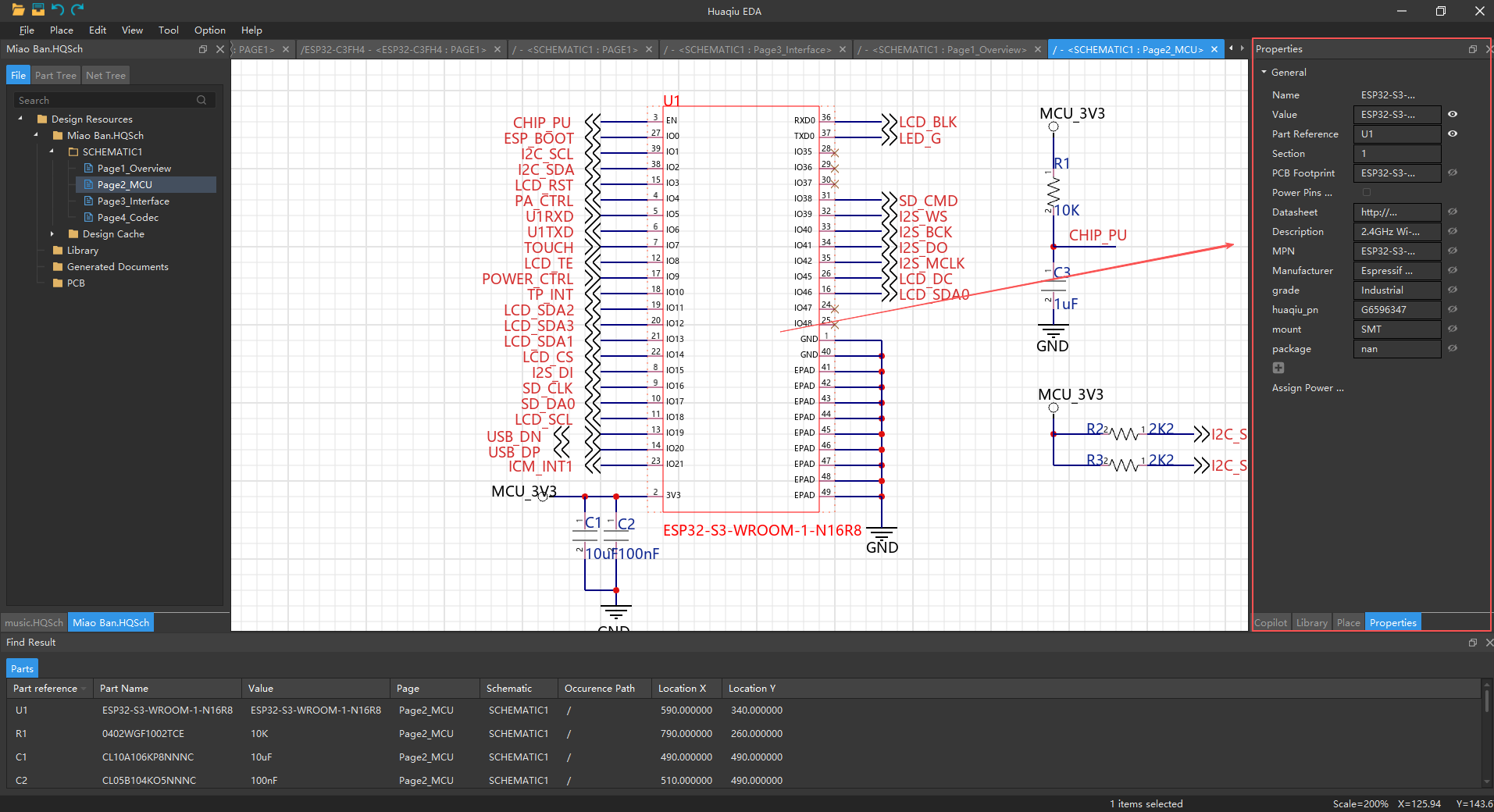Click the Library folder icon in tree

58,251
